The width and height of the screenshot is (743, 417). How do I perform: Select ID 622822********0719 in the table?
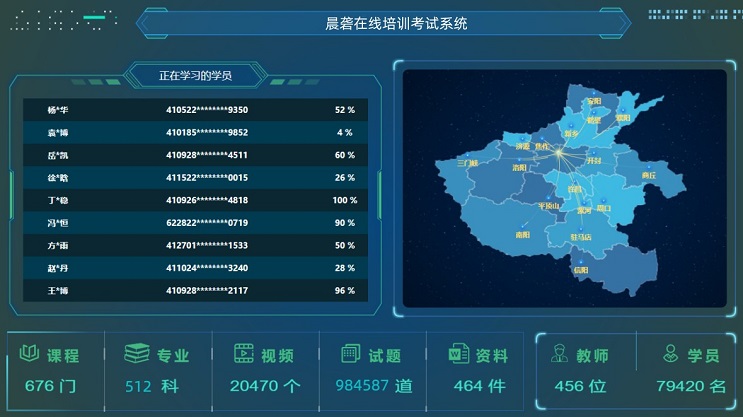[207, 223]
